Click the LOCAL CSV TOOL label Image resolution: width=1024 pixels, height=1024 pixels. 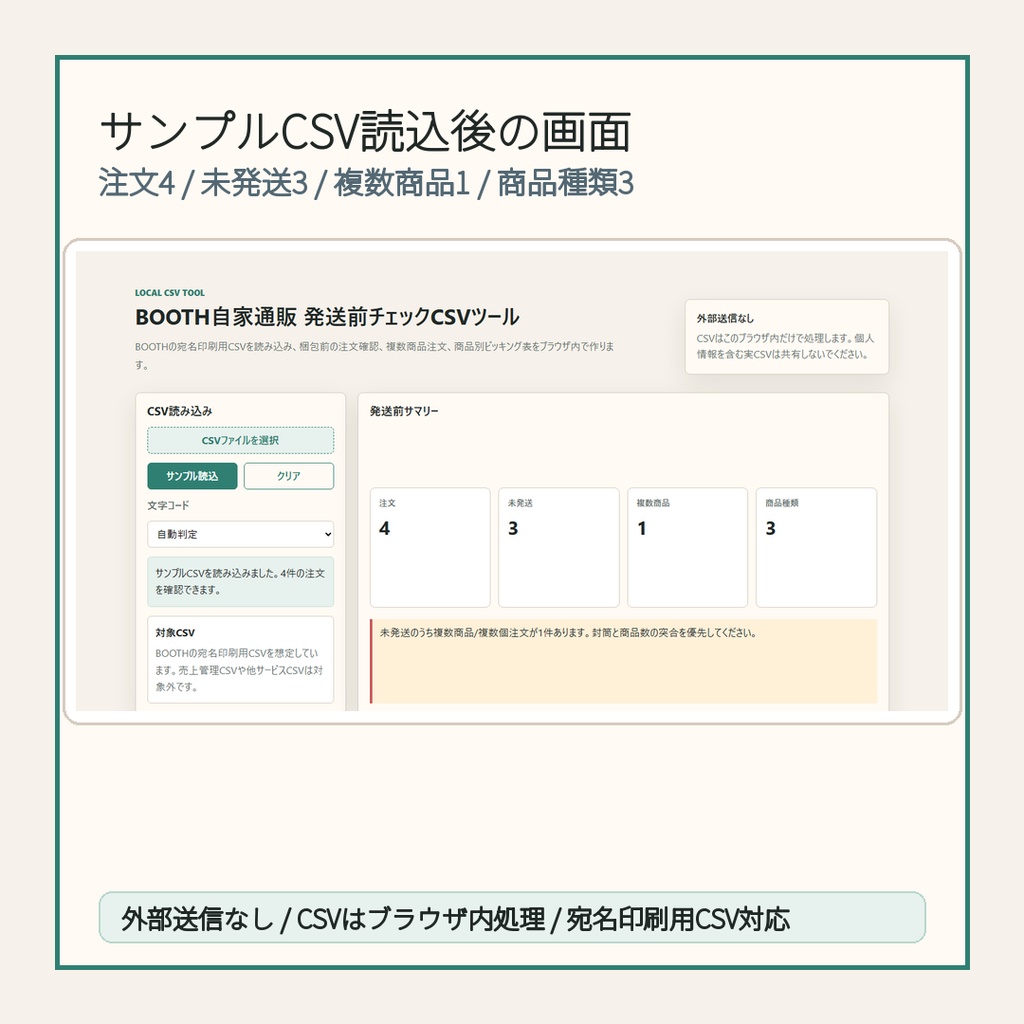[x=170, y=293]
